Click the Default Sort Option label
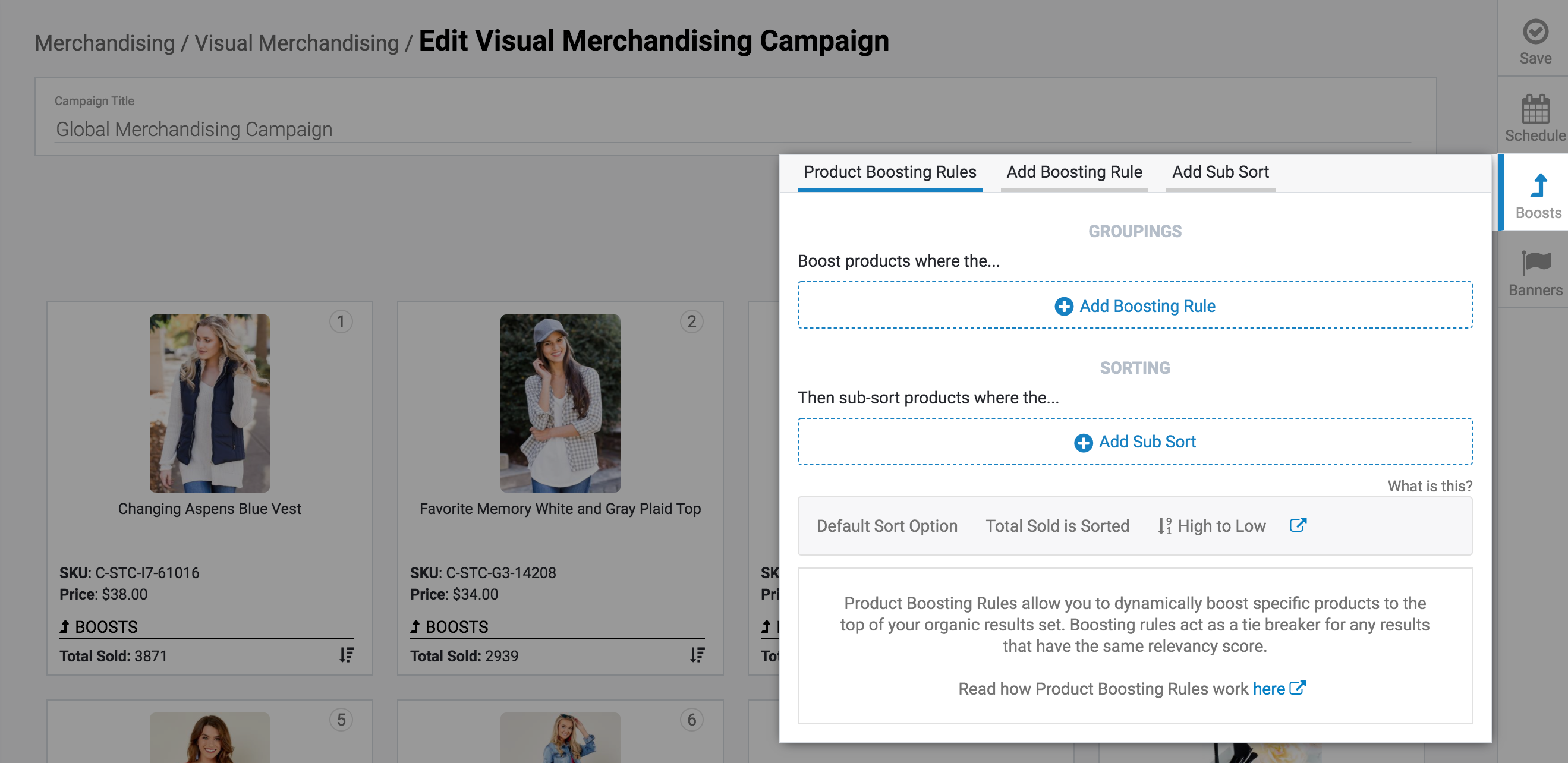 pyautogui.click(x=886, y=526)
